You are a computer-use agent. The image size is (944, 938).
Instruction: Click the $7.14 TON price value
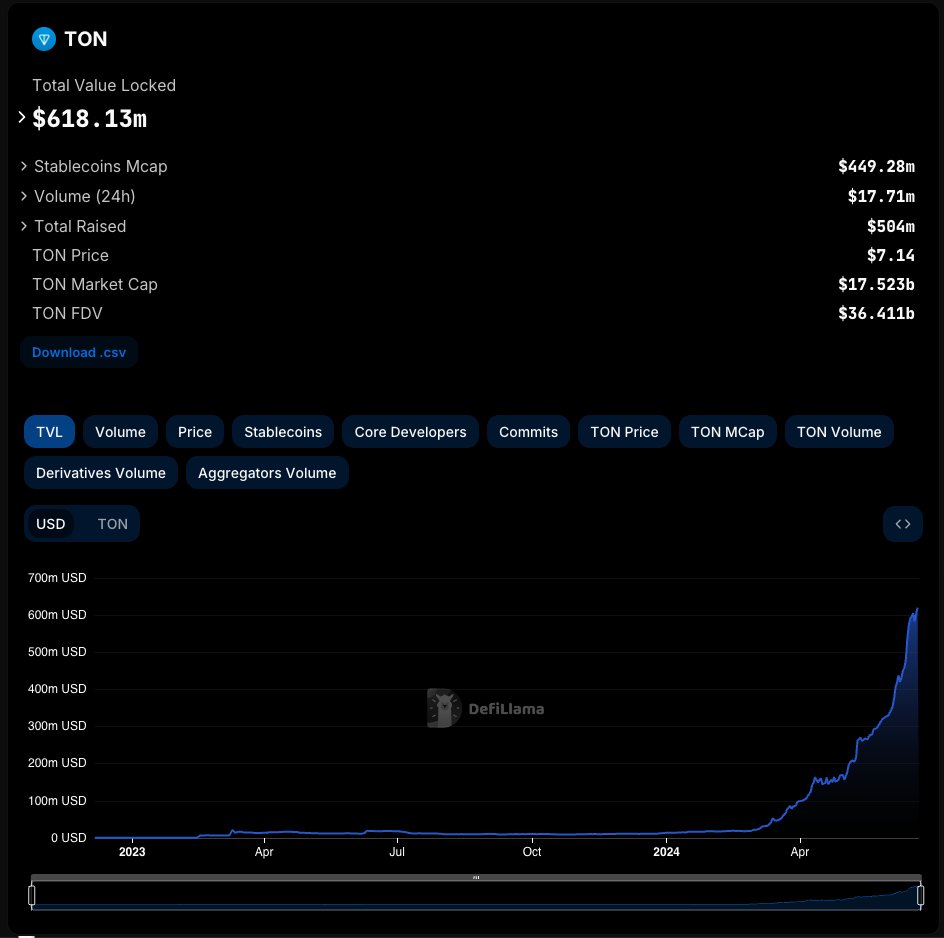pos(891,255)
